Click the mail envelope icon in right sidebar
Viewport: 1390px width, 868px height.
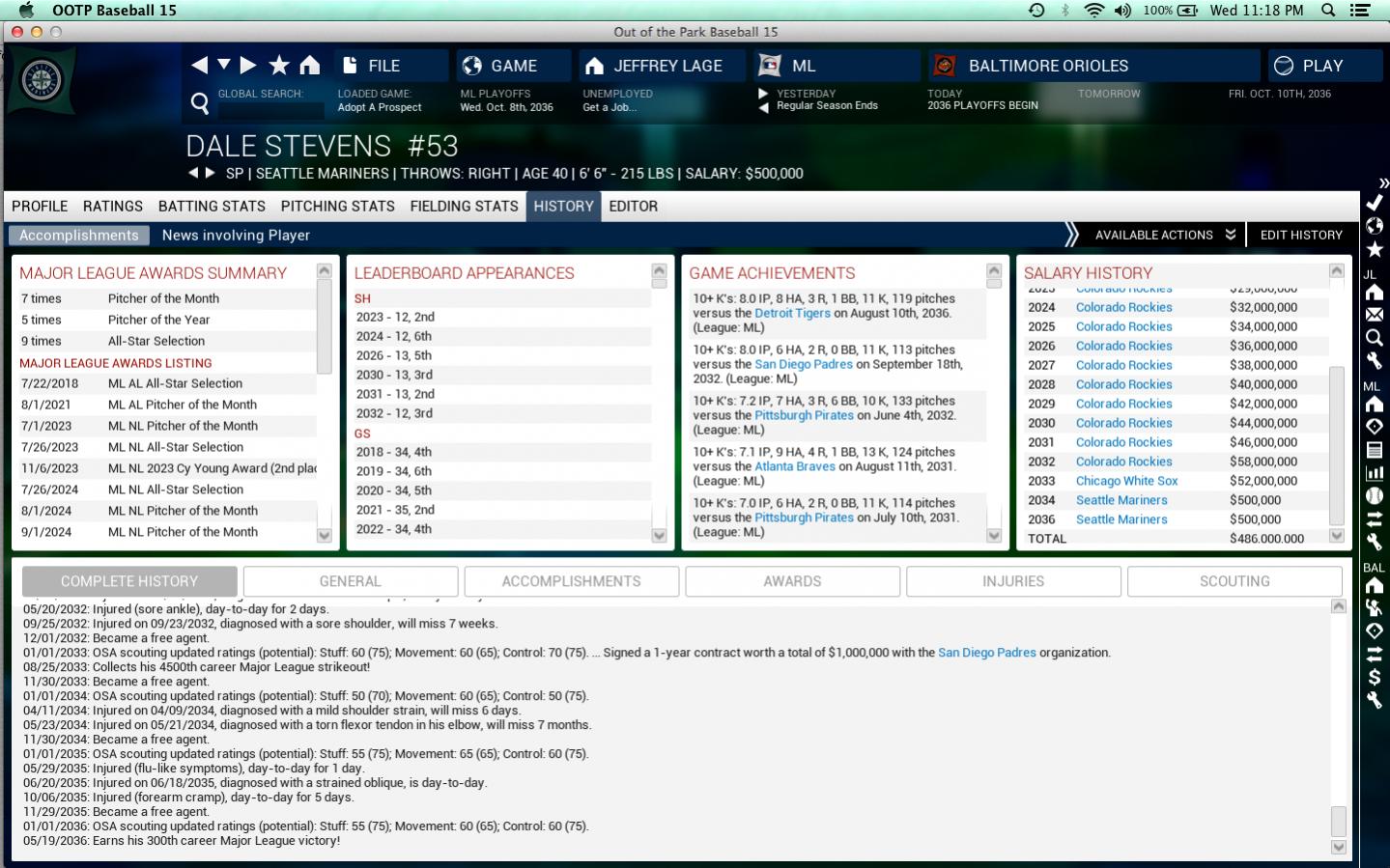(1374, 315)
